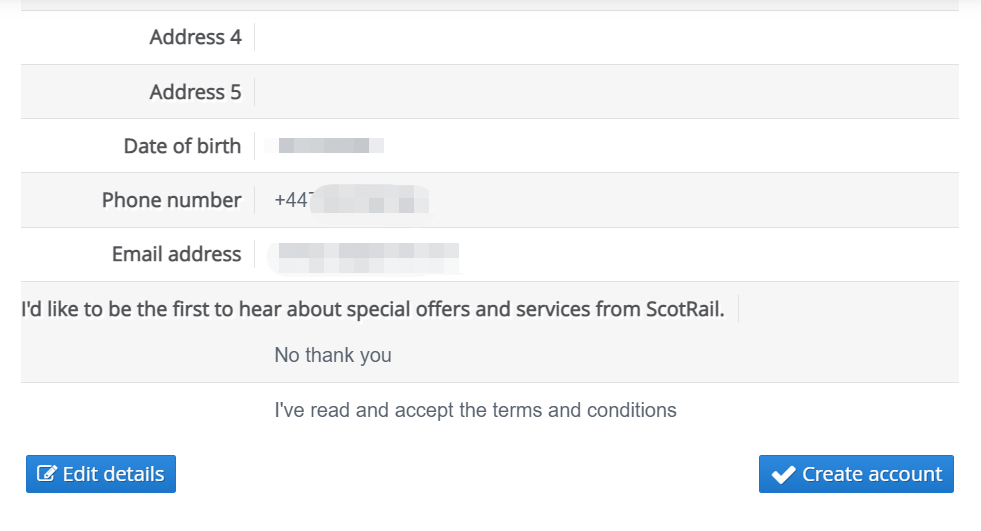Click the Date of birth label
Viewport: 981px width, 531px height.
[x=182, y=146]
